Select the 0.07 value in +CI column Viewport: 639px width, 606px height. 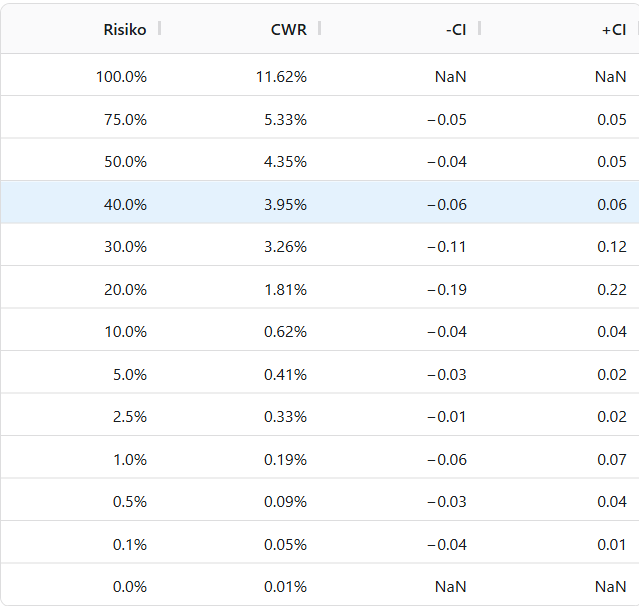612,459
